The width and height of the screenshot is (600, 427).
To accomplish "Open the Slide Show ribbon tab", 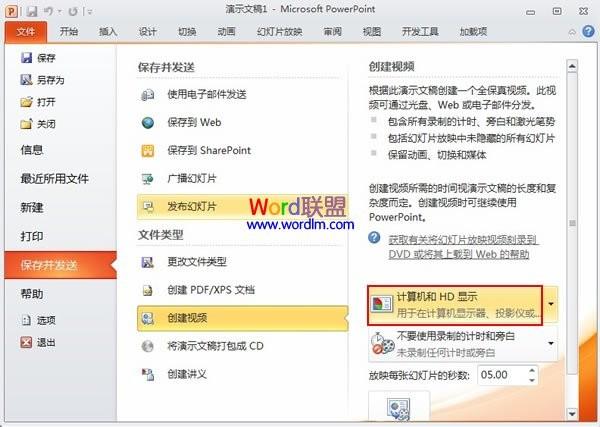I will (x=279, y=31).
